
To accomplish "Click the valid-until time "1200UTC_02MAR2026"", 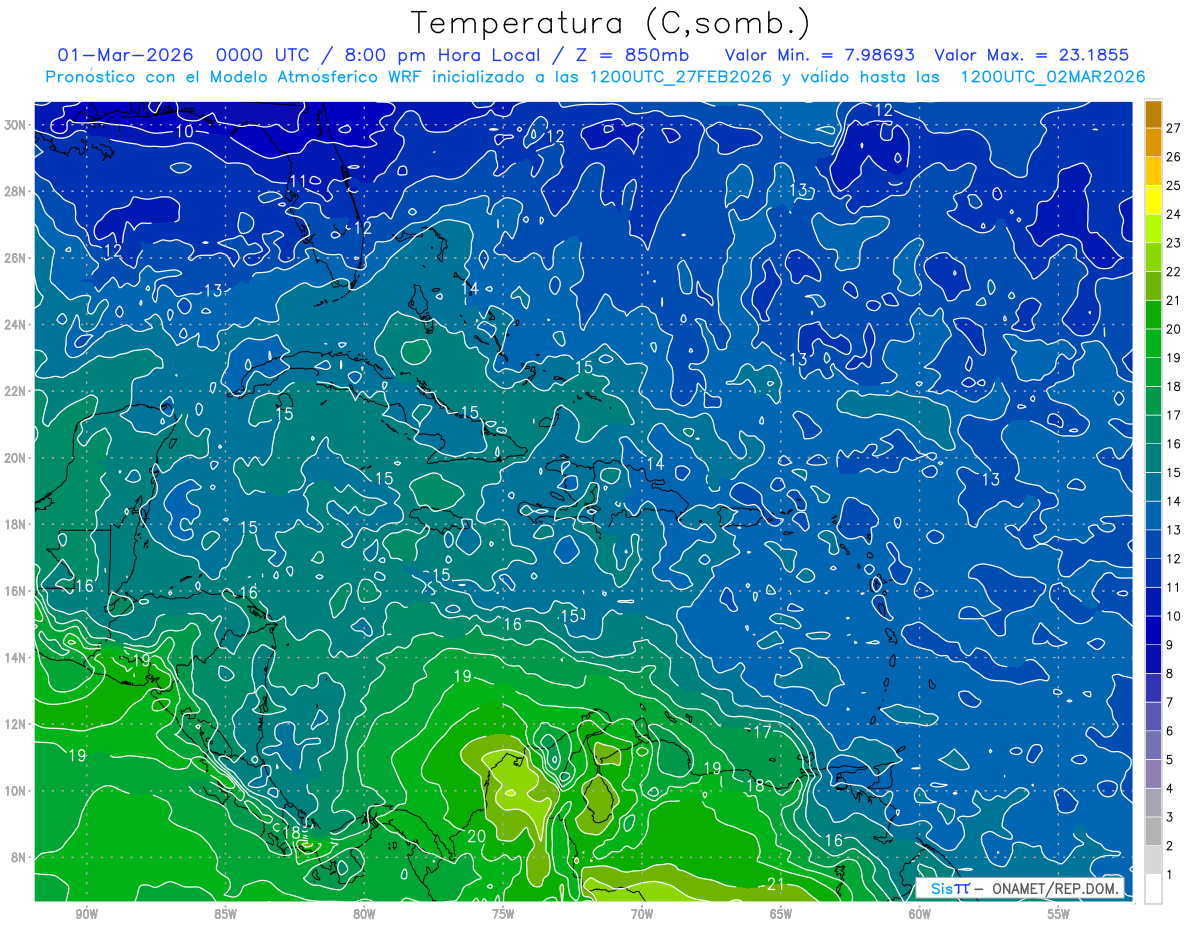I will (1053, 77).
